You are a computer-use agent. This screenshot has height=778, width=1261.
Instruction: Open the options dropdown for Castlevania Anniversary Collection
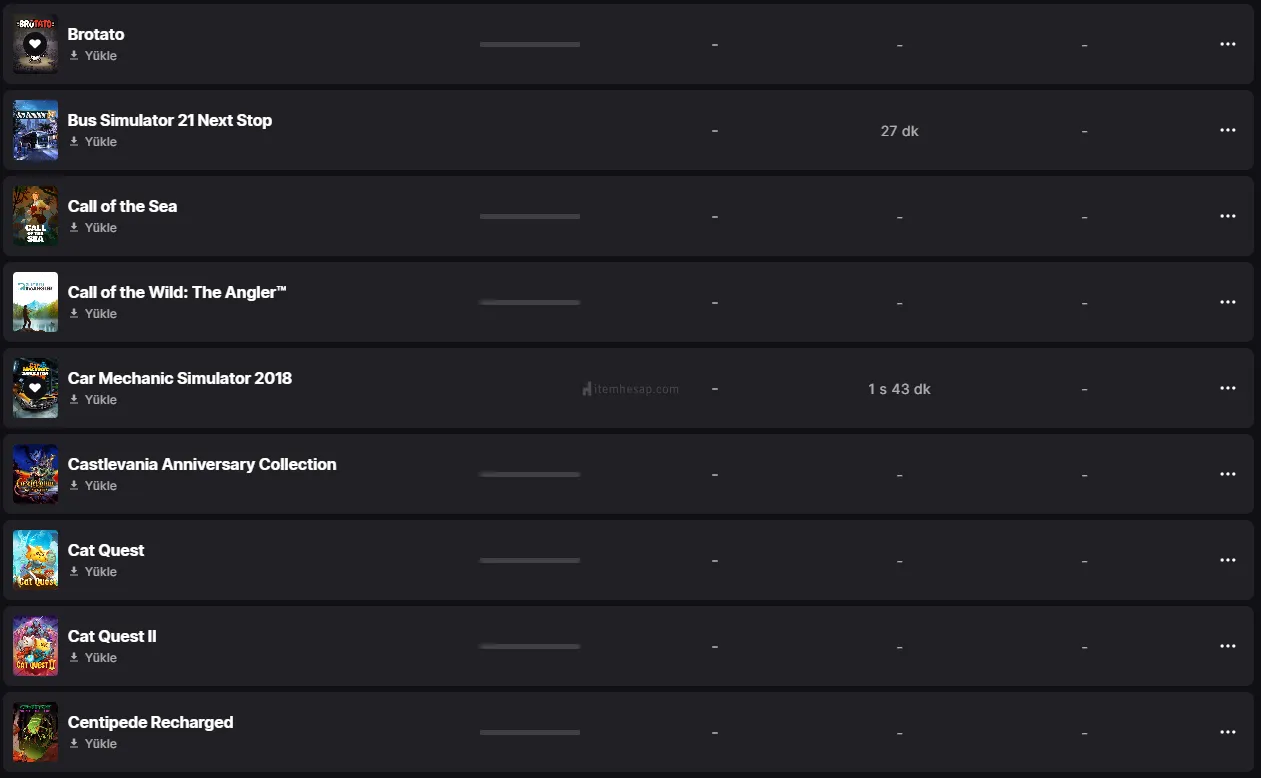[x=1228, y=474]
